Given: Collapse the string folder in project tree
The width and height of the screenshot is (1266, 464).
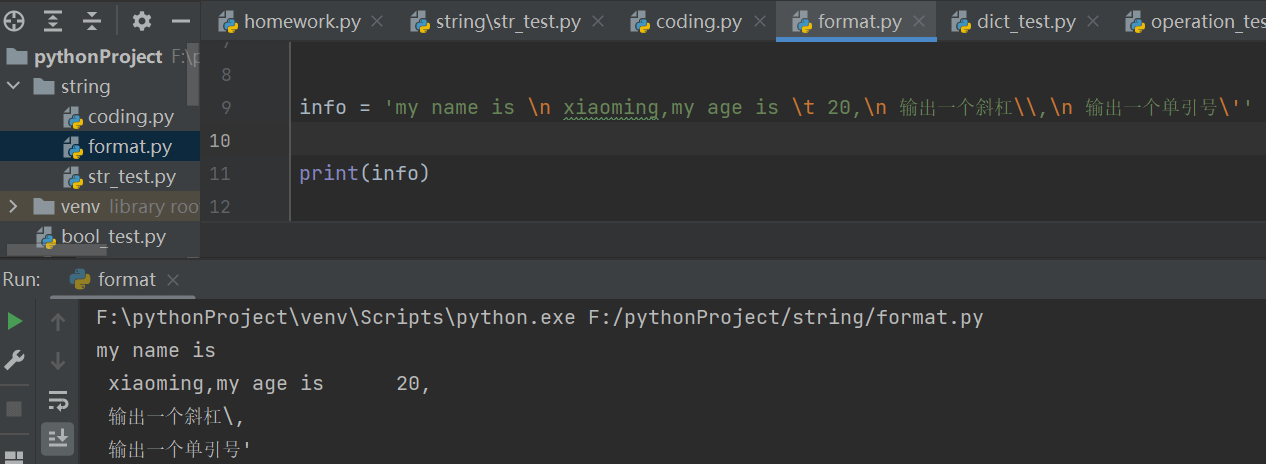Looking at the screenshot, I should pos(14,87).
